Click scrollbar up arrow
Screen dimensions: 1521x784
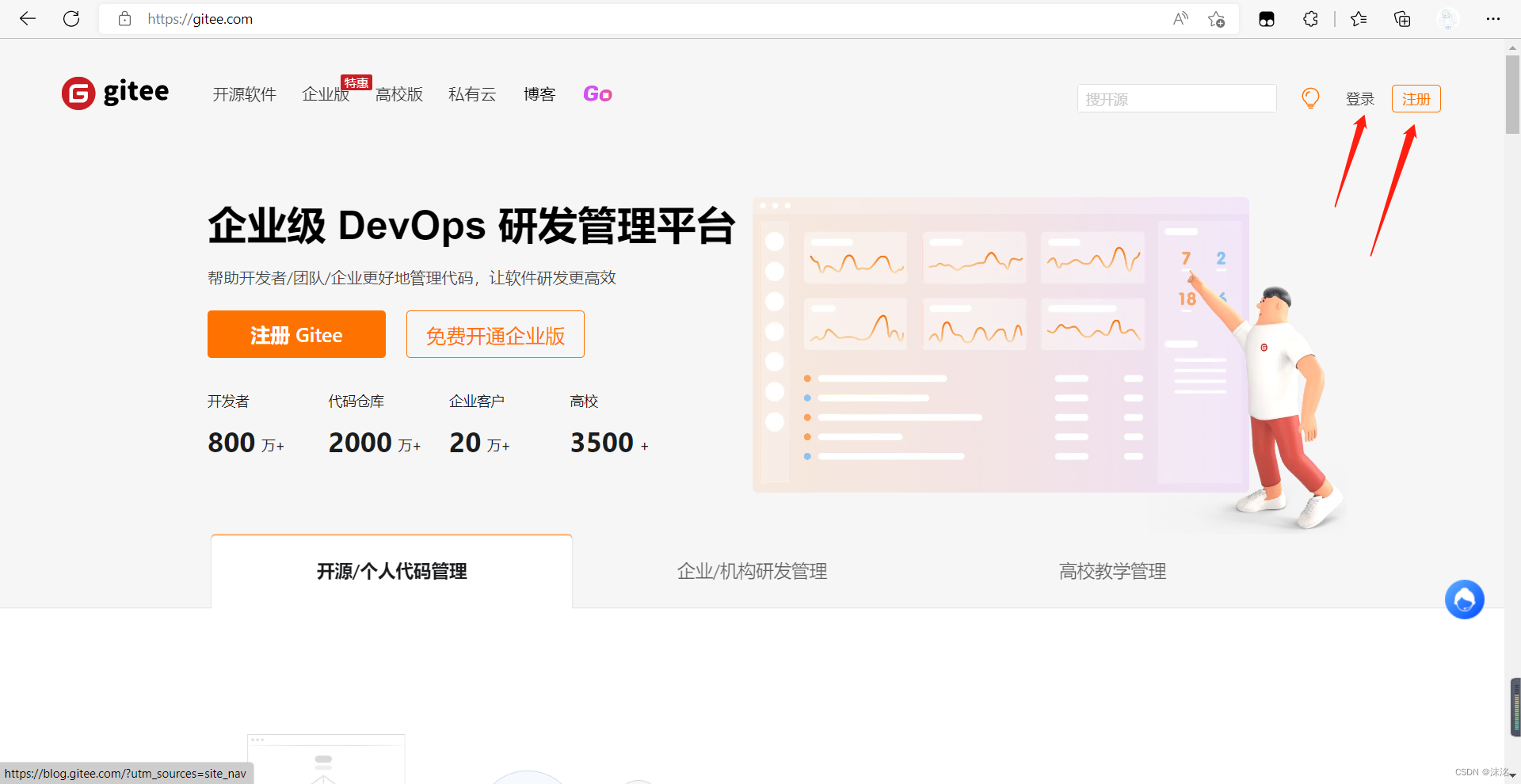[x=1512, y=48]
